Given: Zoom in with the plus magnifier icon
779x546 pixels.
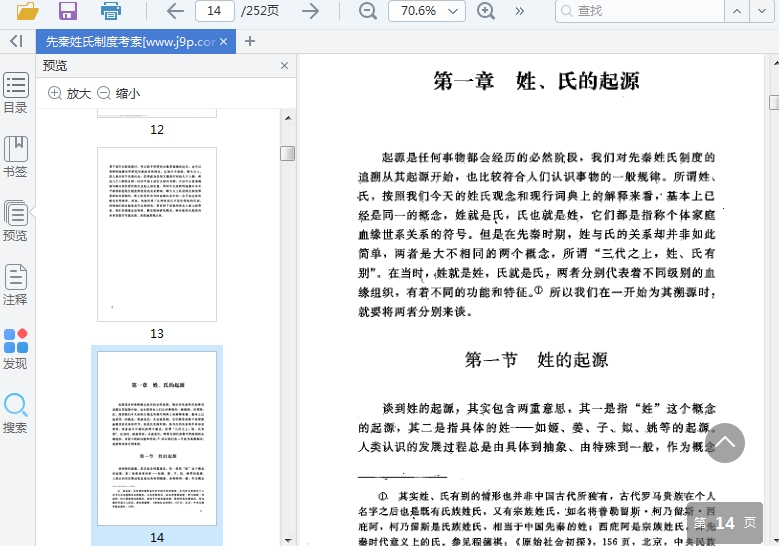Looking at the screenshot, I should click(x=485, y=10).
